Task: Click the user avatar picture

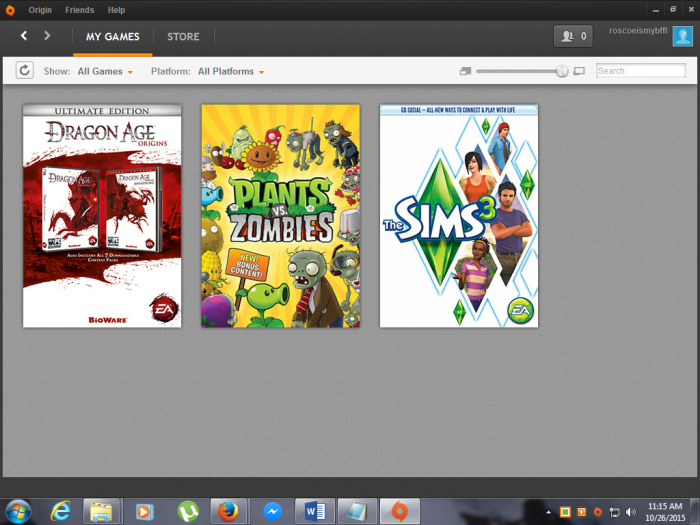Action: [683, 36]
